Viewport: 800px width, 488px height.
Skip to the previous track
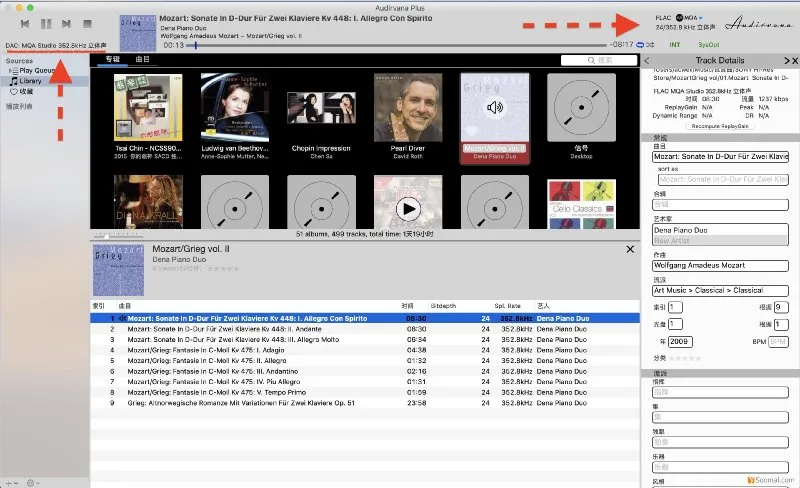24,23
